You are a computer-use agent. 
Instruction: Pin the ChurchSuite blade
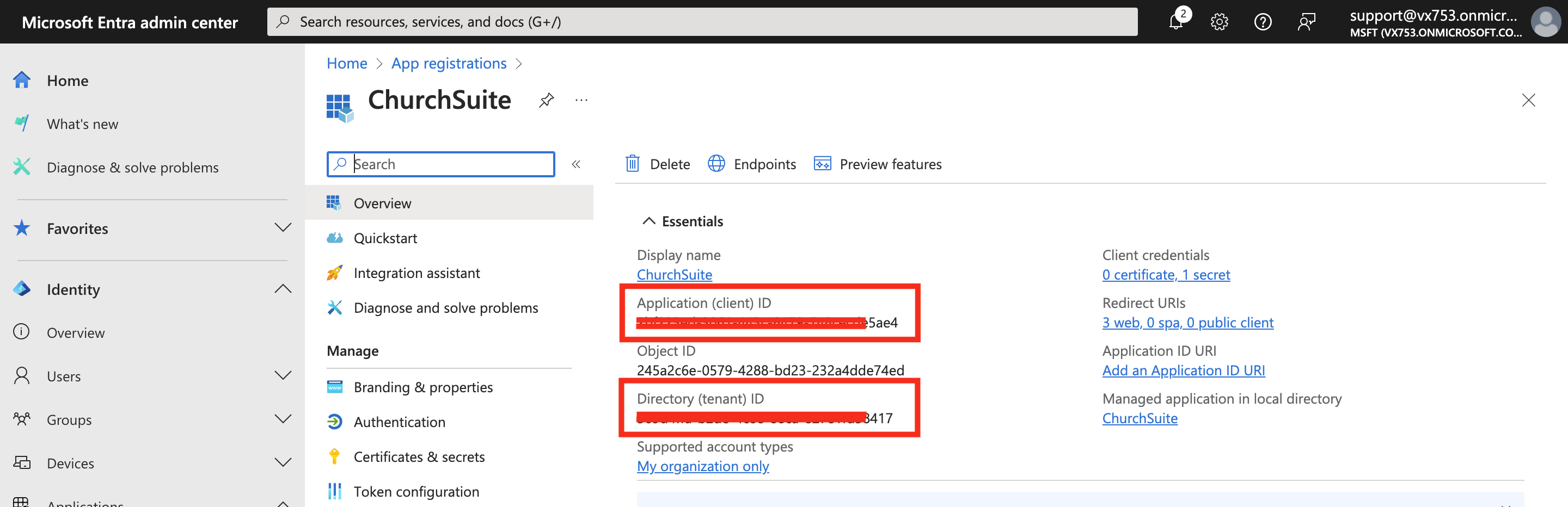pyautogui.click(x=547, y=100)
